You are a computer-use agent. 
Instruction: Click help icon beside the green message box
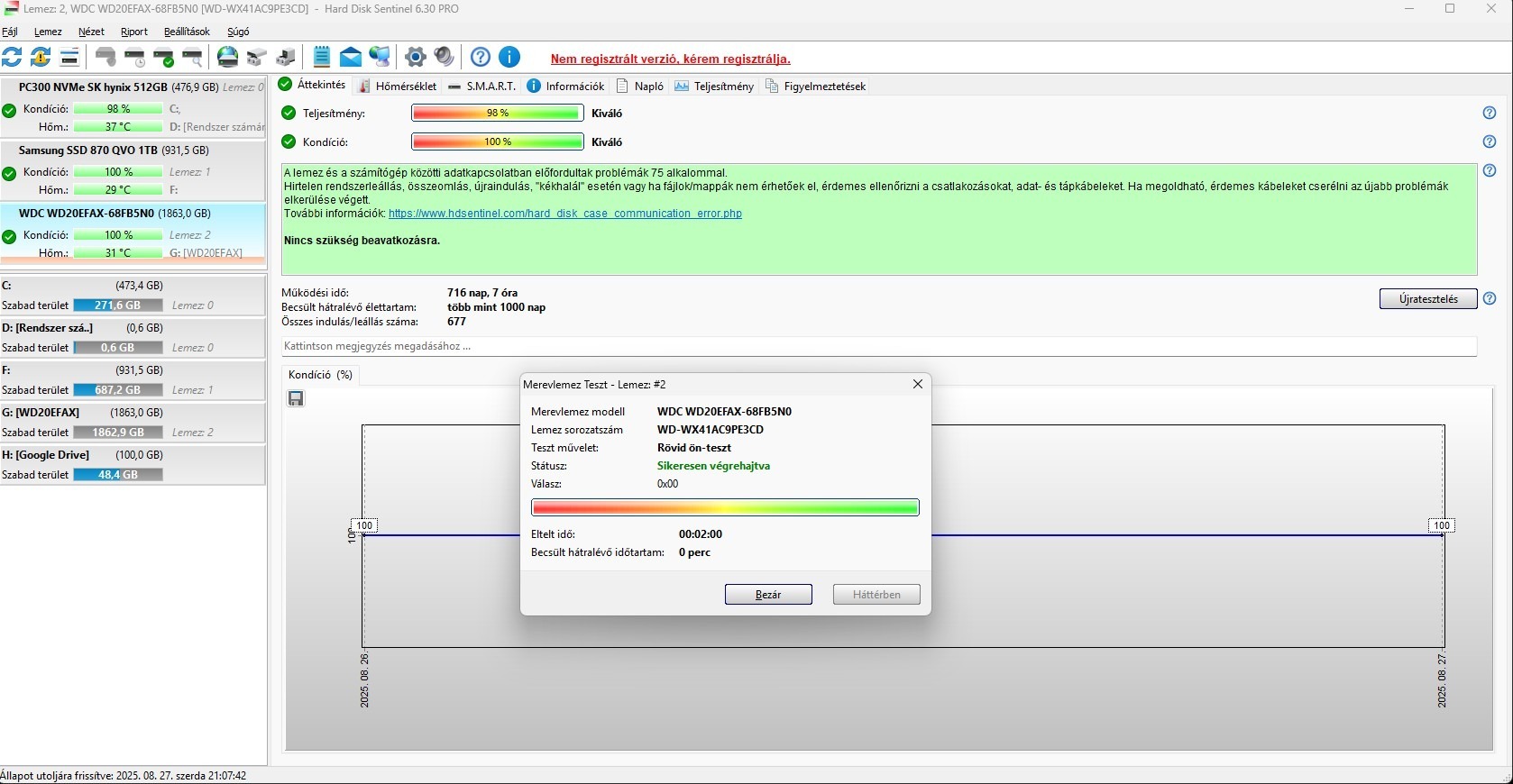1490,170
